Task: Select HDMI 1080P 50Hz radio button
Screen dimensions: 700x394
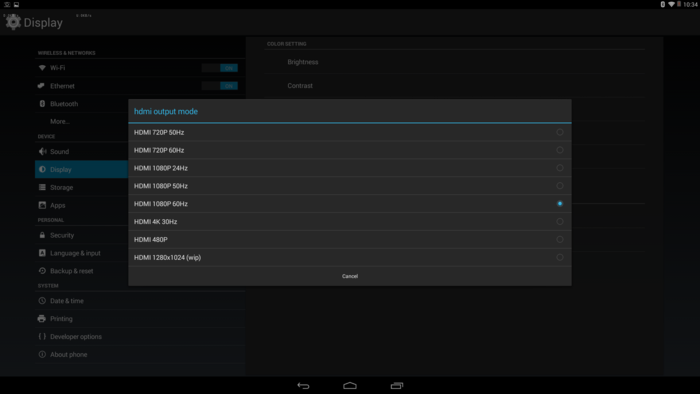Action: pos(559,186)
